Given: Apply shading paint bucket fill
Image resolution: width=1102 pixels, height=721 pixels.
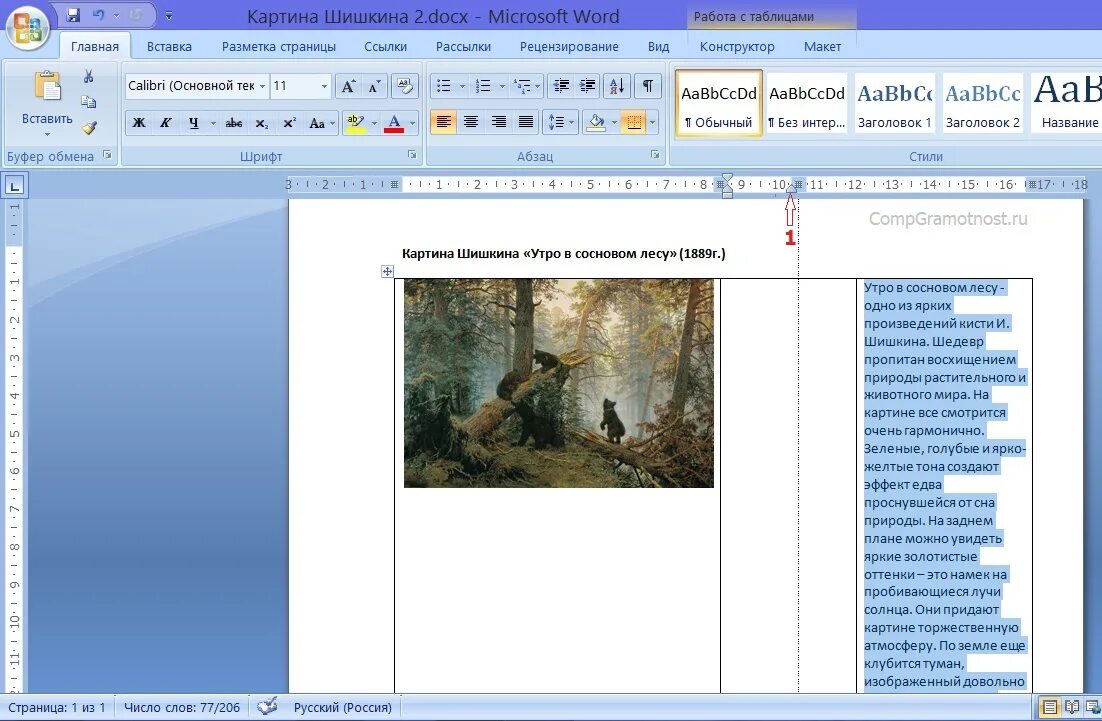Looking at the screenshot, I should tap(596, 122).
